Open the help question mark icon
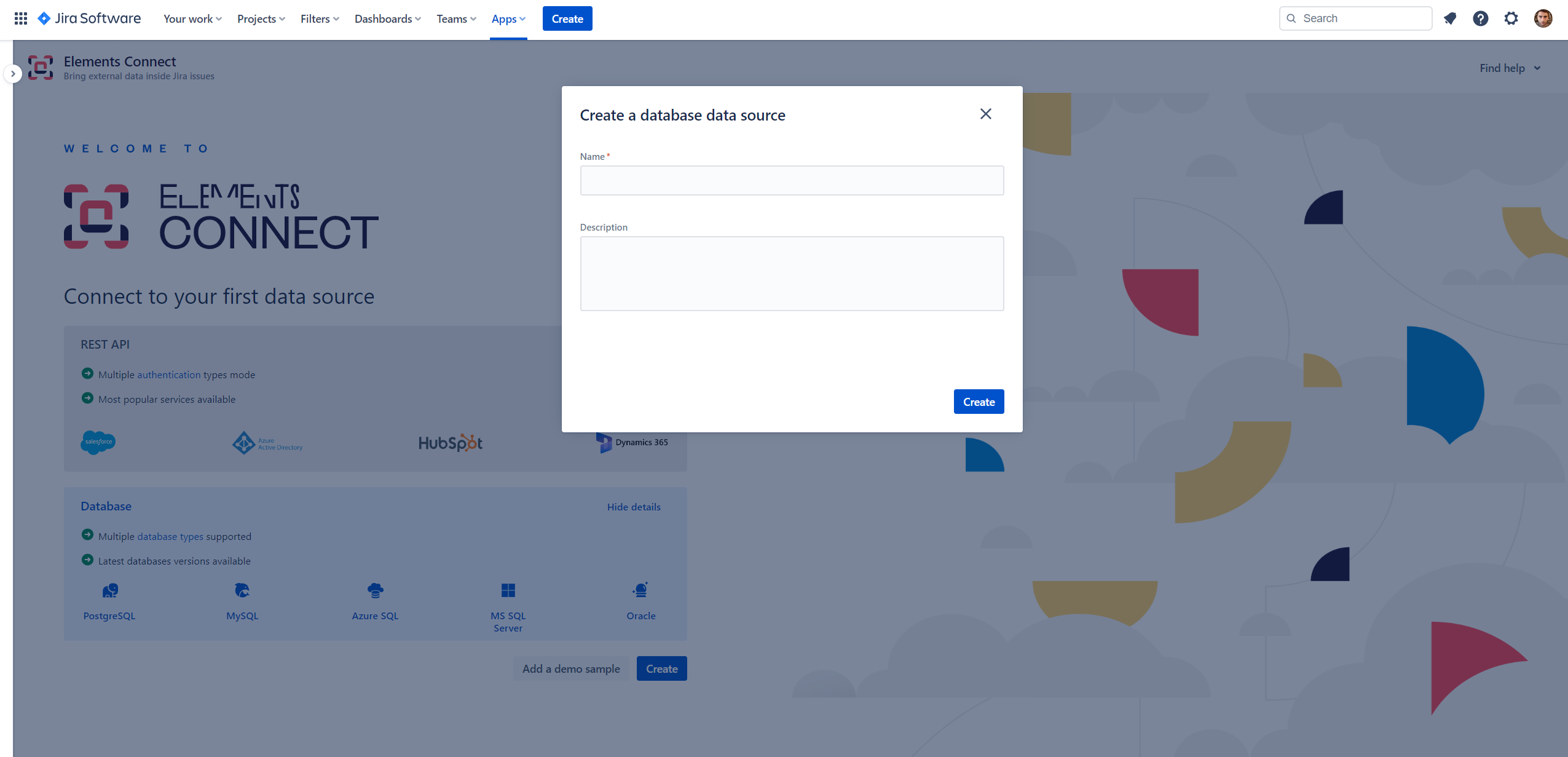This screenshot has width=1568, height=757. click(x=1481, y=18)
